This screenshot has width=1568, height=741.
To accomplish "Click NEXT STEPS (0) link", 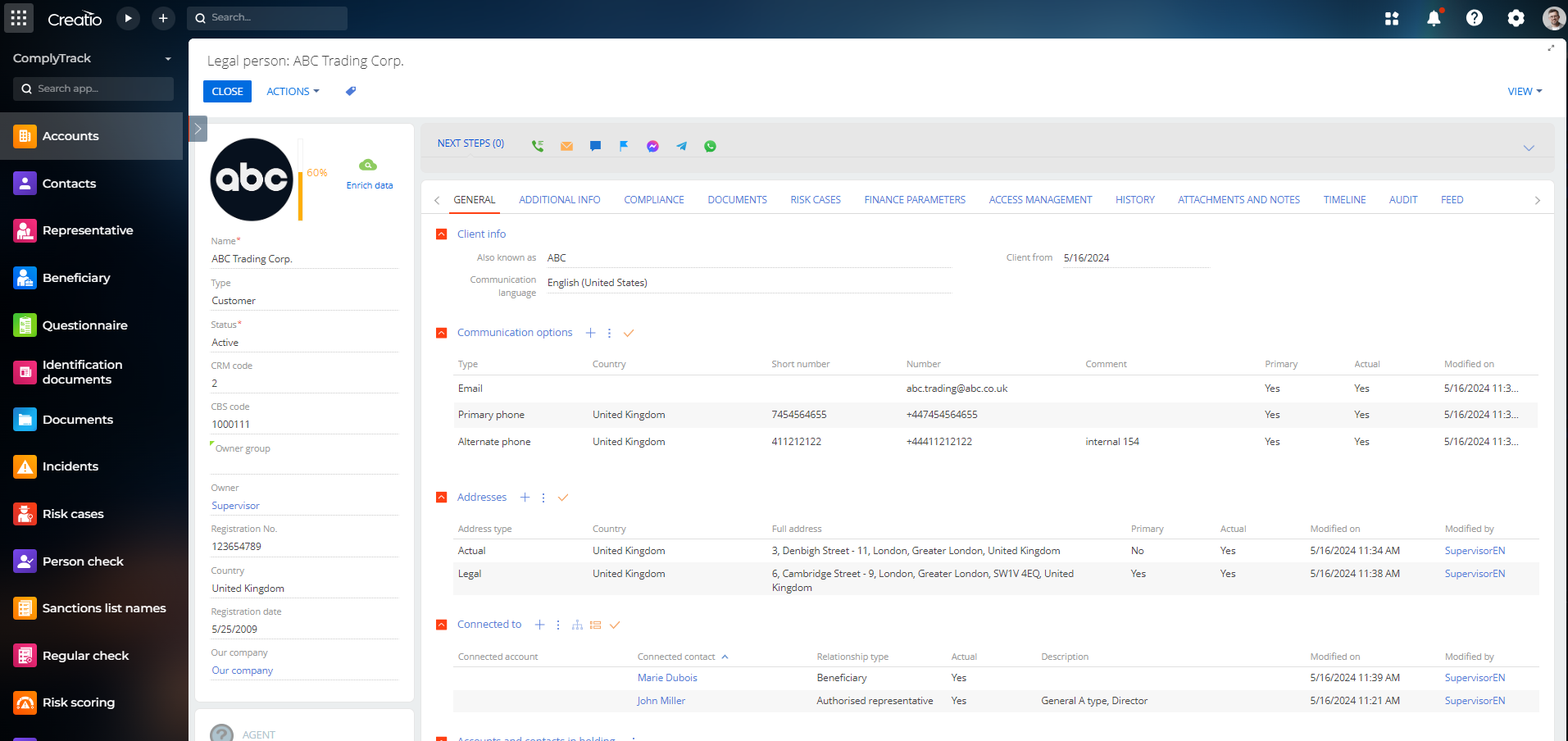I will [x=470, y=143].
